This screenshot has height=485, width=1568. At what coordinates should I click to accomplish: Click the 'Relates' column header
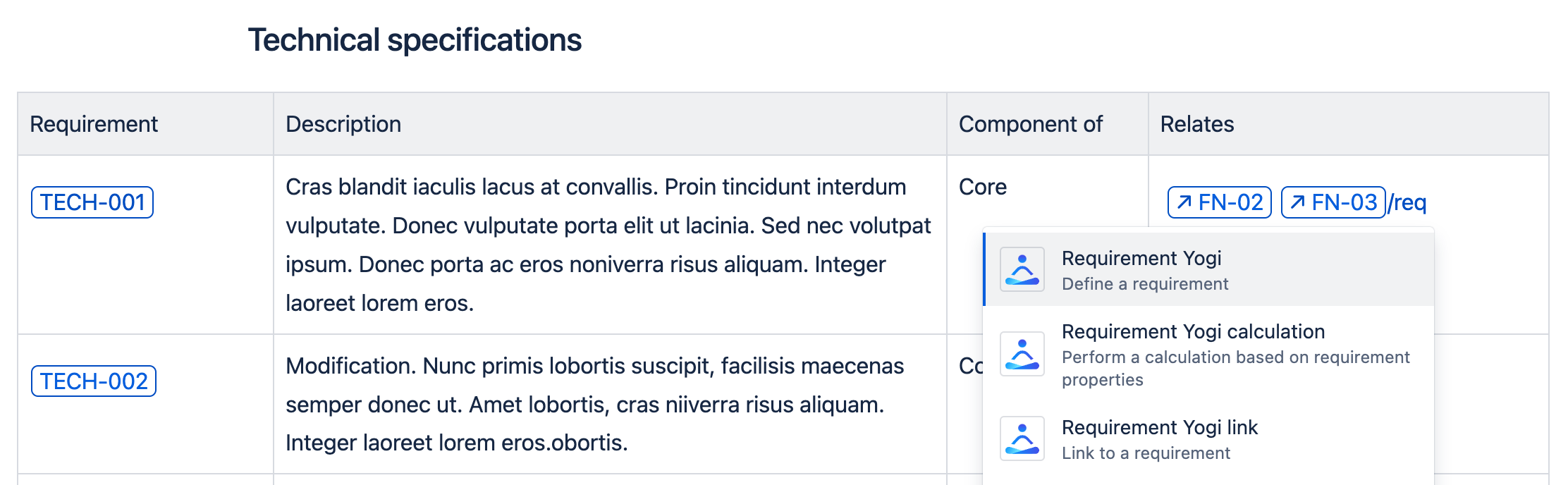(1196, 124)
